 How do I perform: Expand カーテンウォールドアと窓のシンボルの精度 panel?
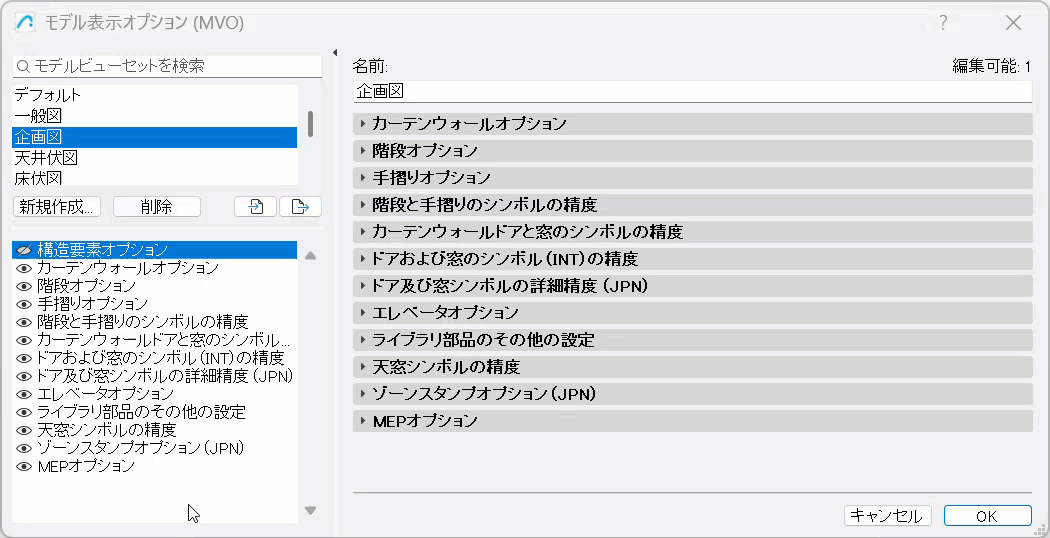(692, 232)
